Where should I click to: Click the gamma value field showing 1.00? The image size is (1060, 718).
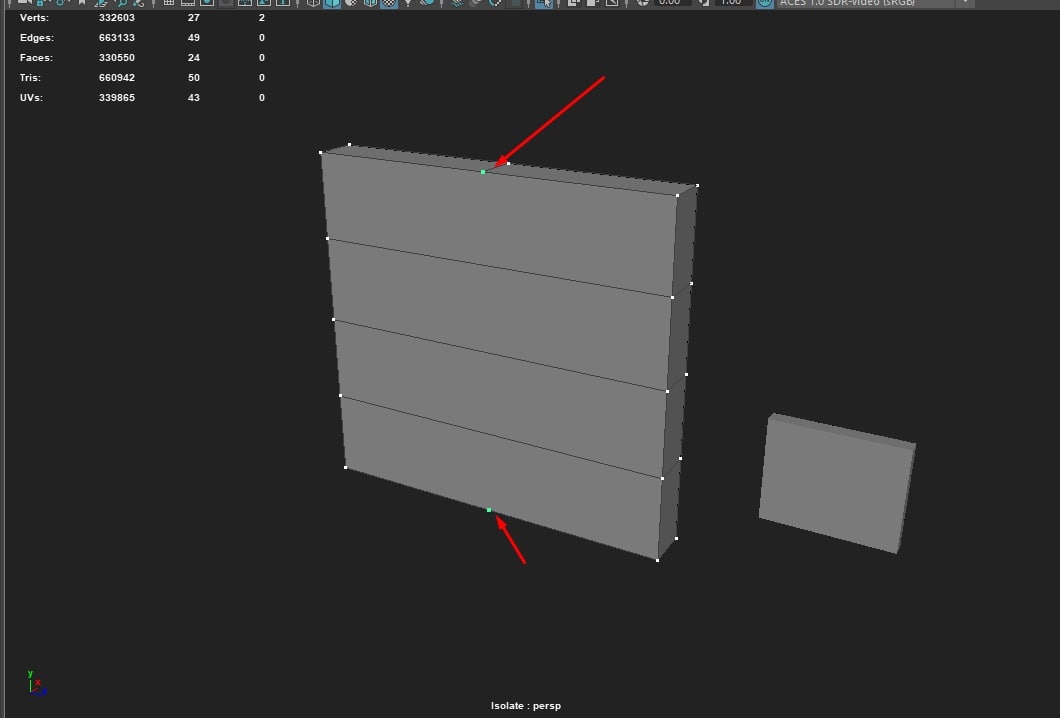point(733,3)
